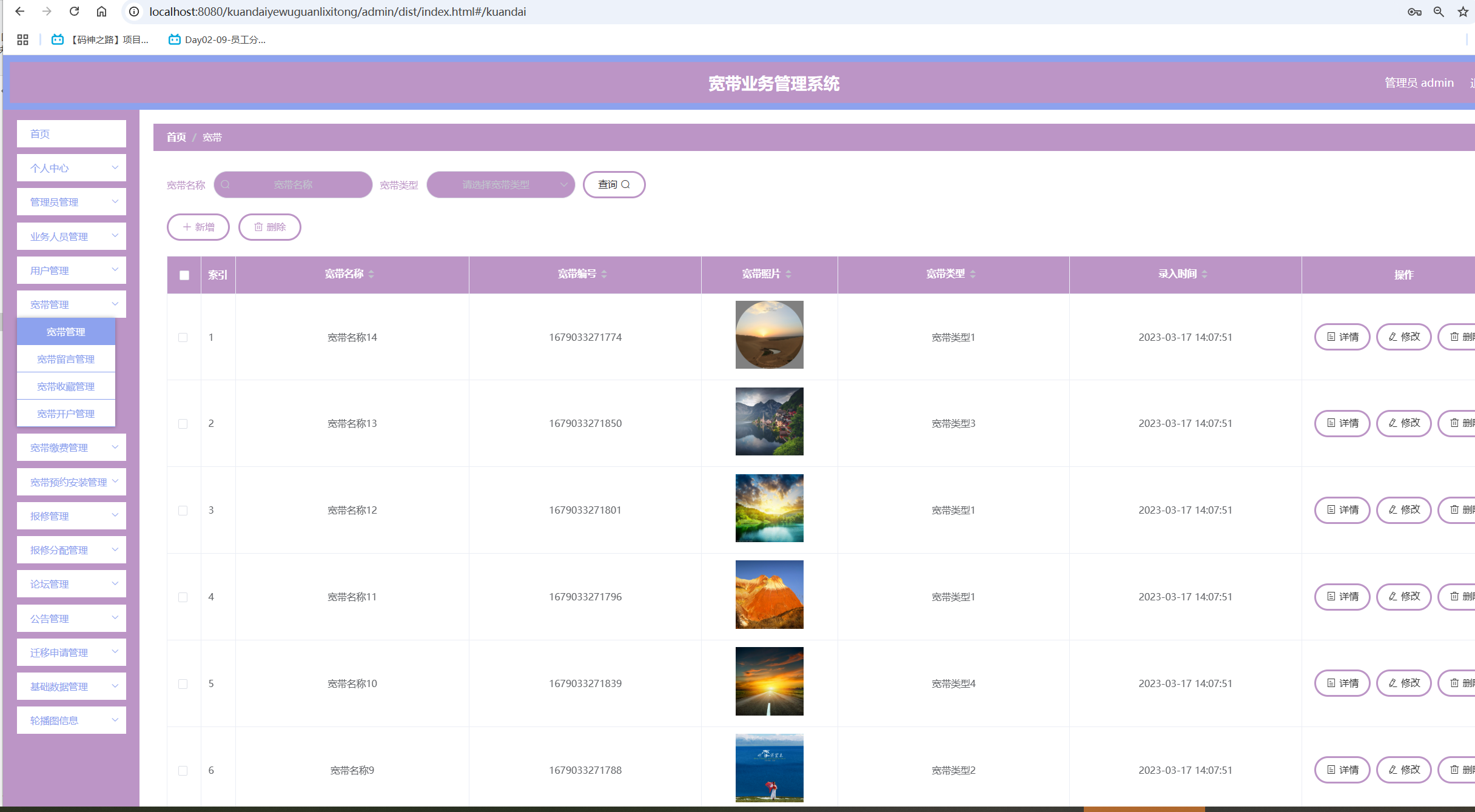Focus the 宽带名称 search input
This screenshot has height=812, width=1475.
pyautogui.click(x=293, y=184)
